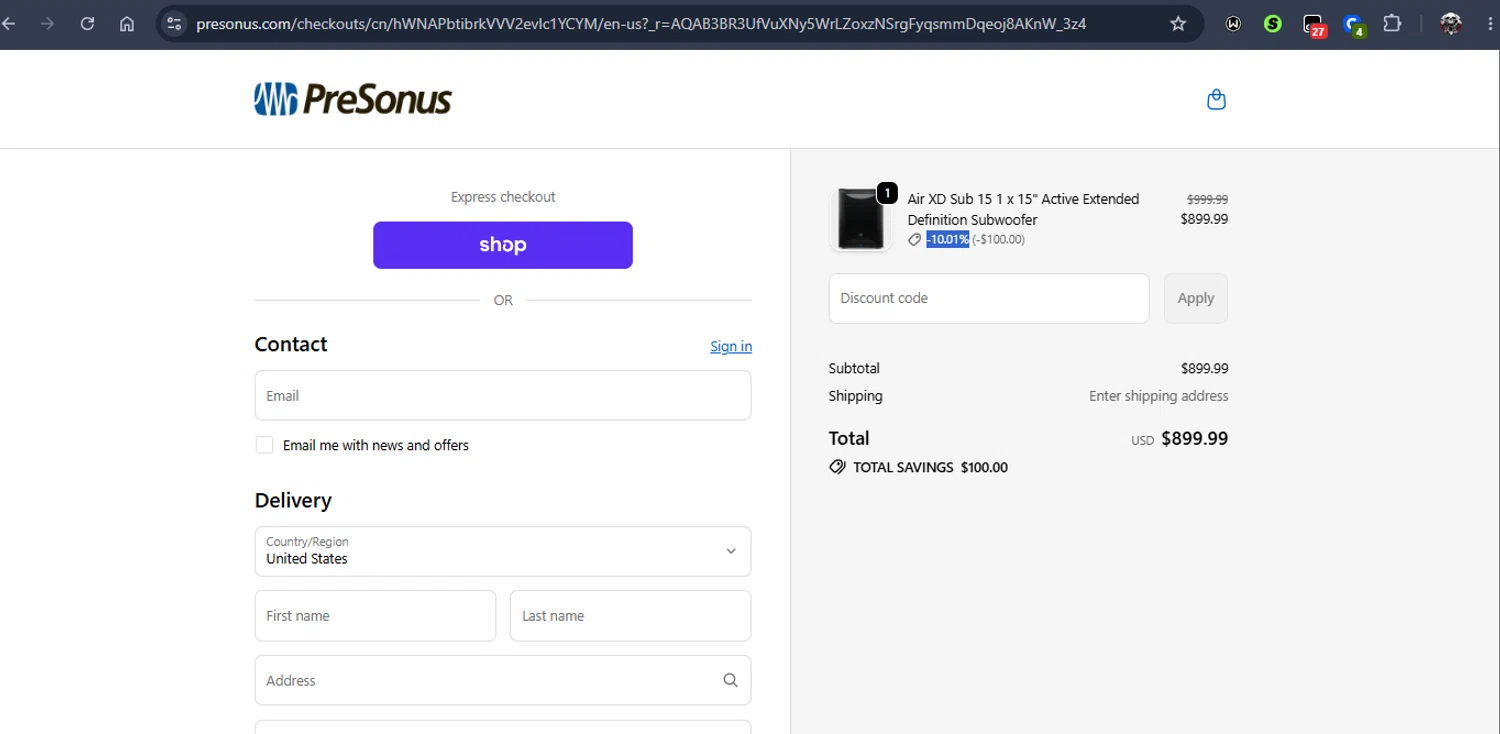This screenshot has height=734, width=1500.
Task: Click the product name Air XD Sub 15
Action: [x=1023, y=209]
